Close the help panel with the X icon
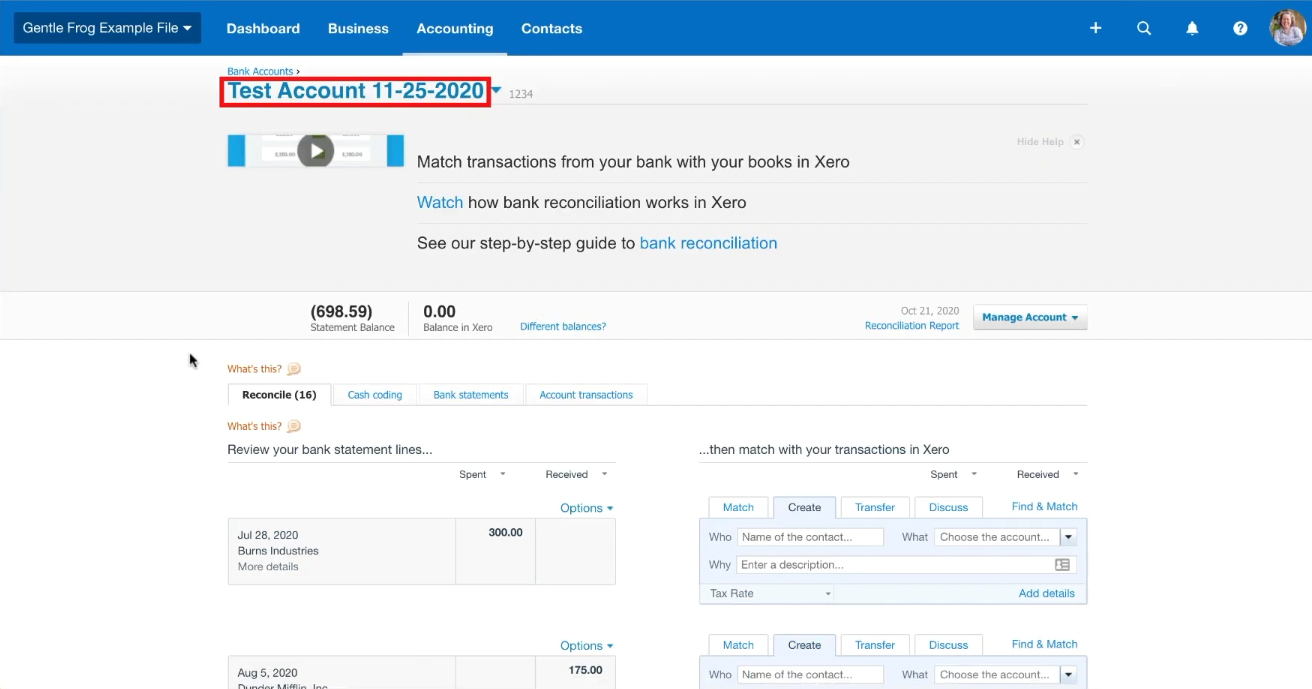This screenshot has height=689, width=1312. point(1077,142)
